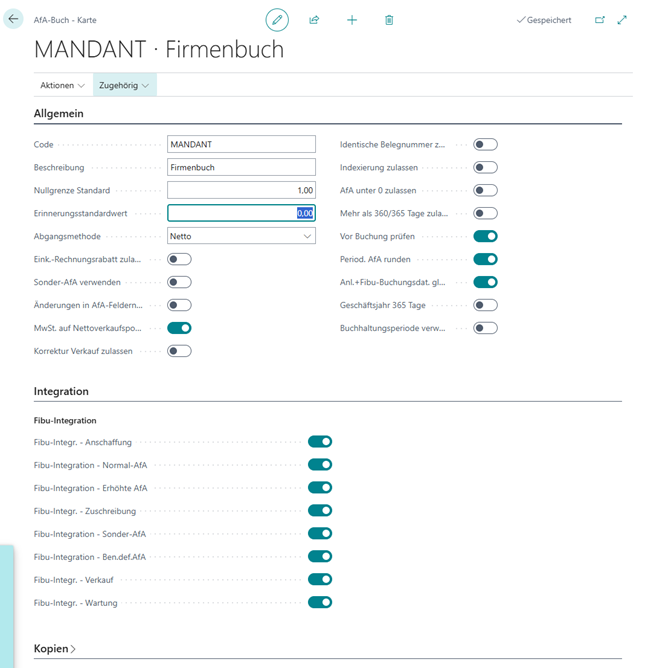Click the pencil edit icon
The height and width of the screenshot is (668, 645).
(277, 19)
